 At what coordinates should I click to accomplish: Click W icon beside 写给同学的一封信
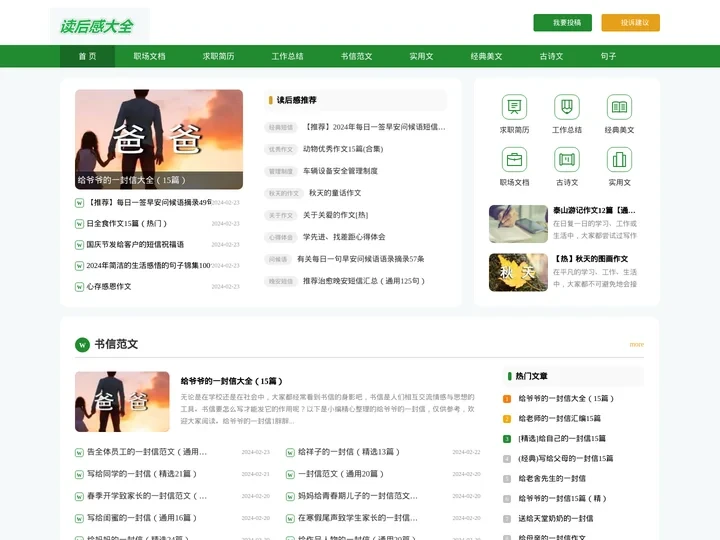click(79, 474)
